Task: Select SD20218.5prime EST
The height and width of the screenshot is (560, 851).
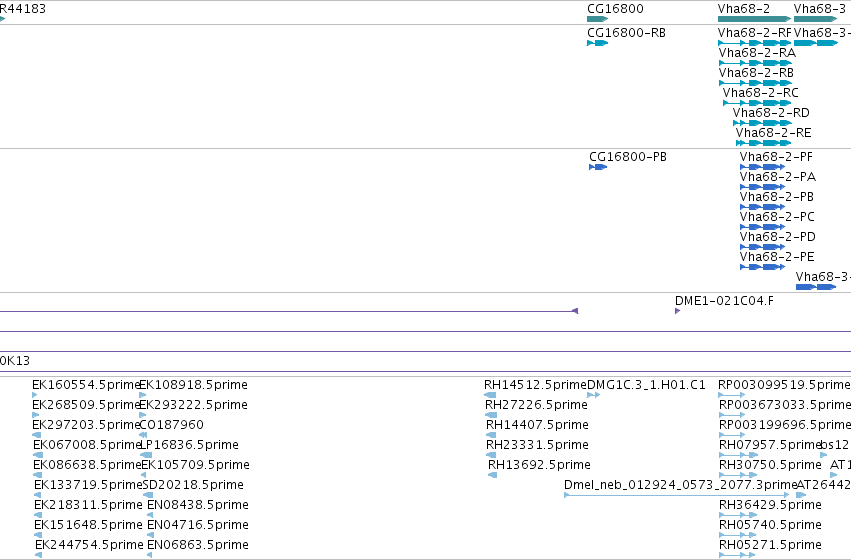Action: (x=193, y=485)
